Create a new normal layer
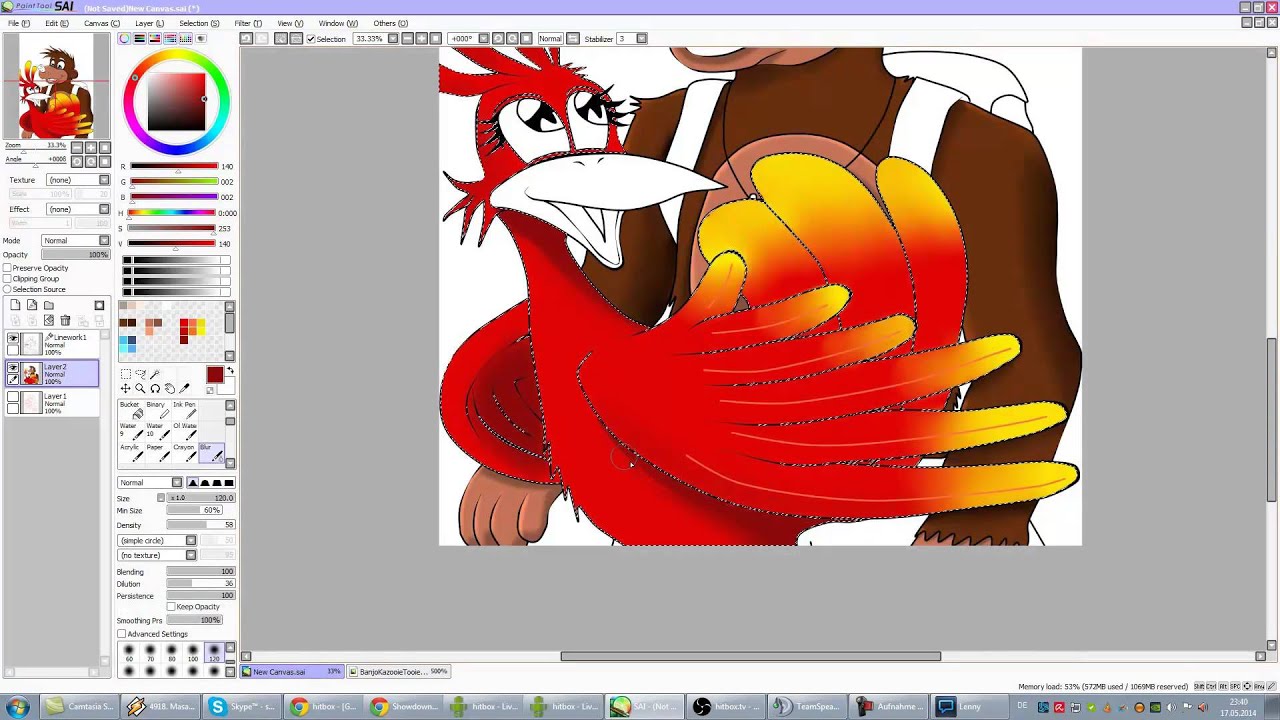The width and height of the screenshot is (1280, 720). coord(15,305)
